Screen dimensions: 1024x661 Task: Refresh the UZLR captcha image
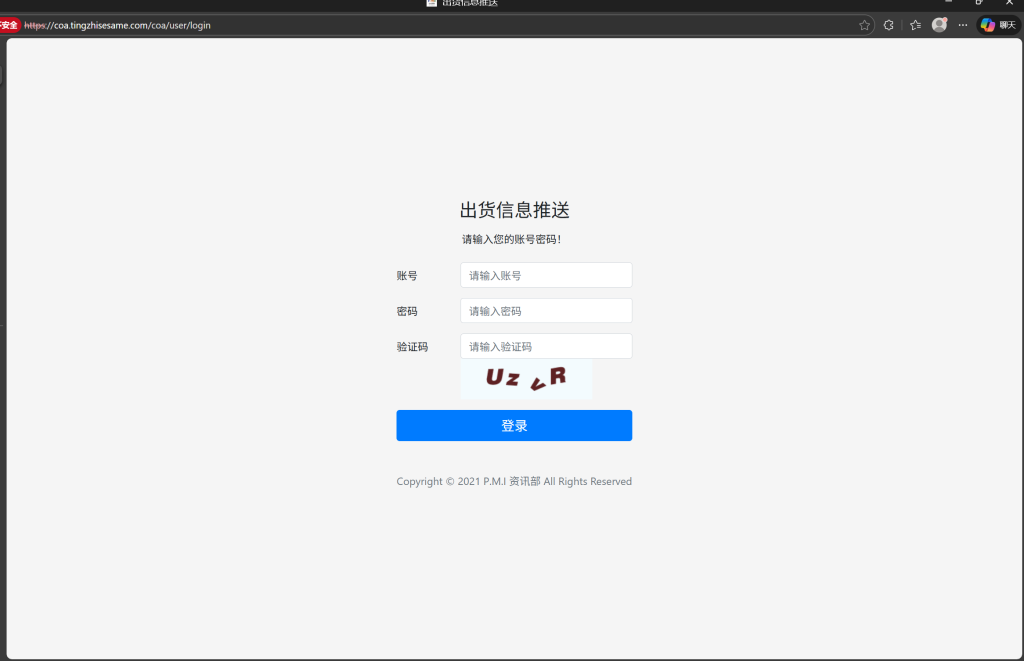click(526, 379)
